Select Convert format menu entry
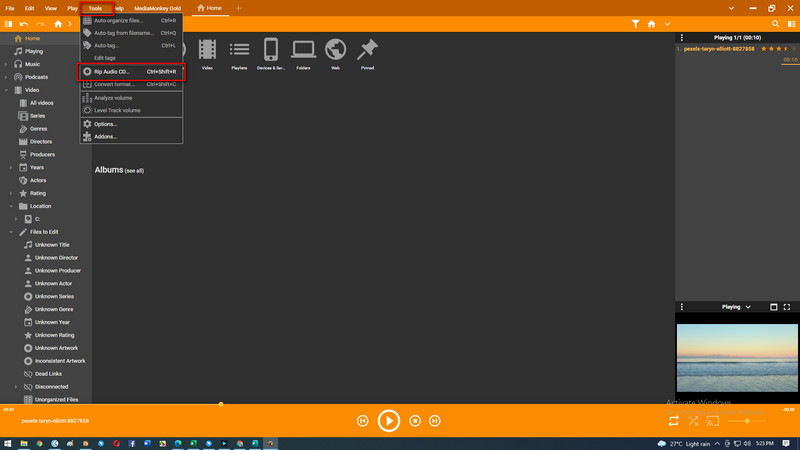The height and width of the screenshot is (450, 800). [131, 84]
